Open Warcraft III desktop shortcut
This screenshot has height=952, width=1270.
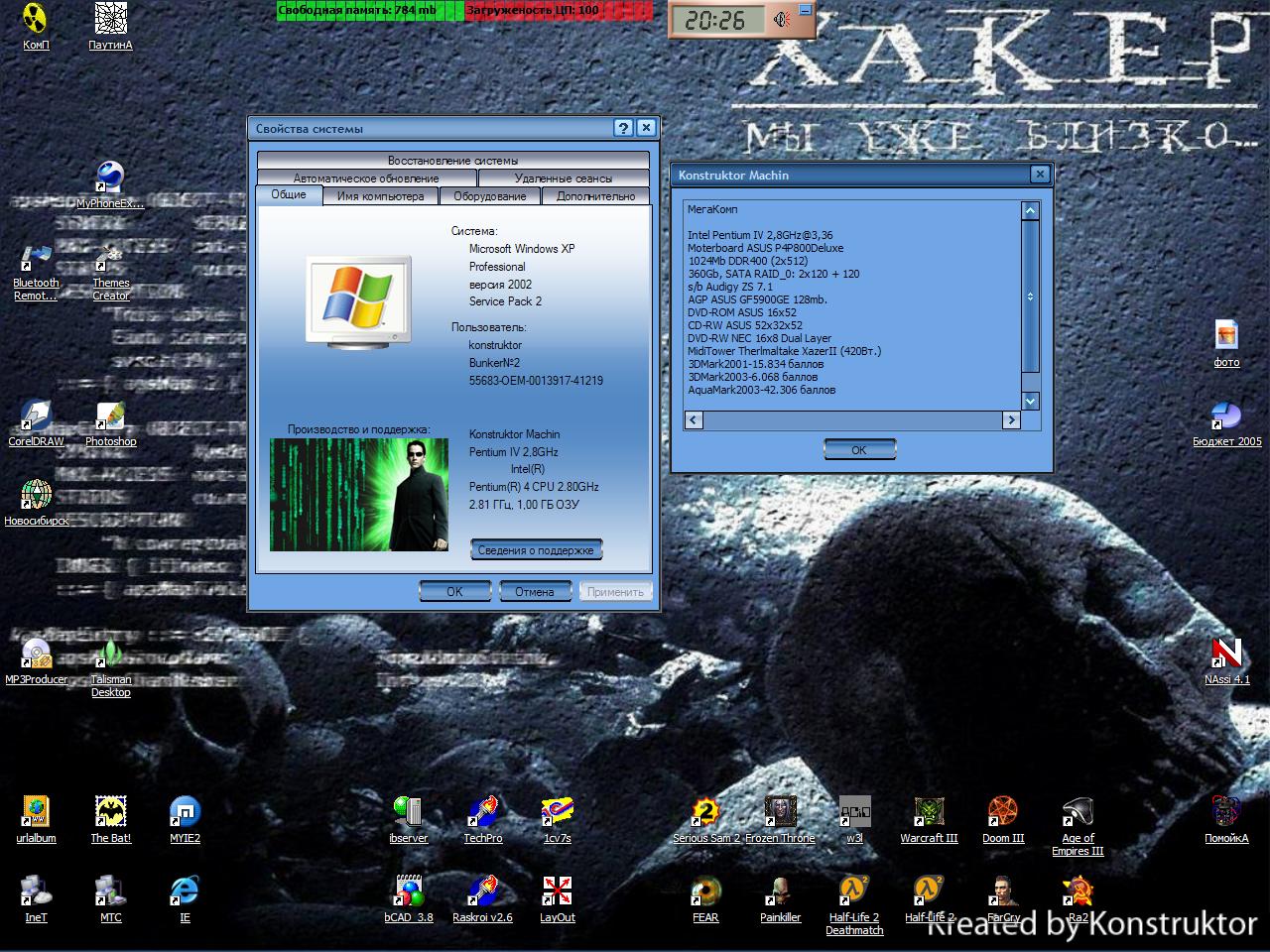click(929, 812)
